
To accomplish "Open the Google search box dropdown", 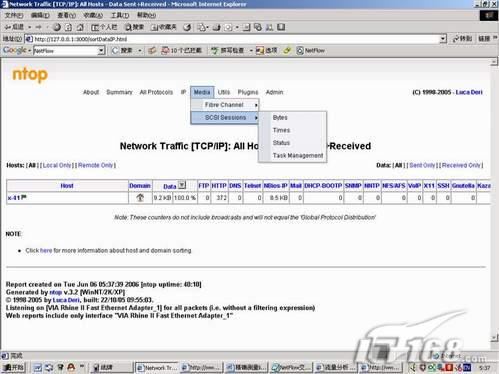I will [101, 51].
